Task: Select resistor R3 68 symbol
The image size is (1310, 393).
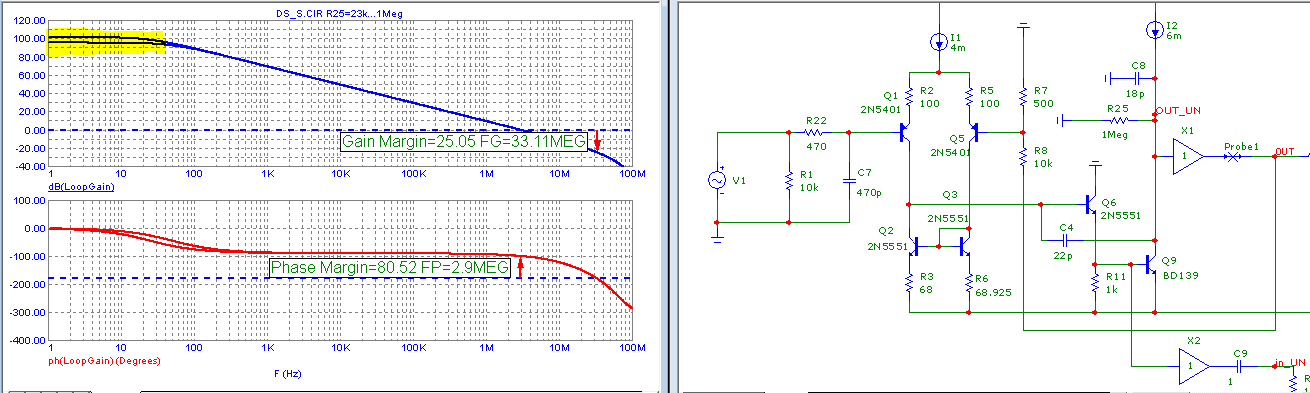Action: pyautogui.click(x=909, y=284)
